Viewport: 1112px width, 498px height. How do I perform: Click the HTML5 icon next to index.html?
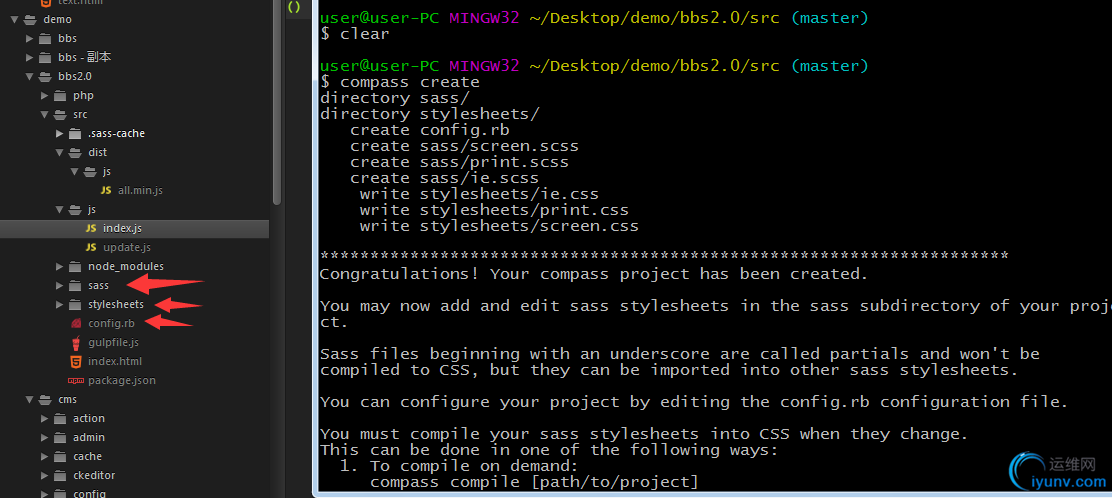75,361
